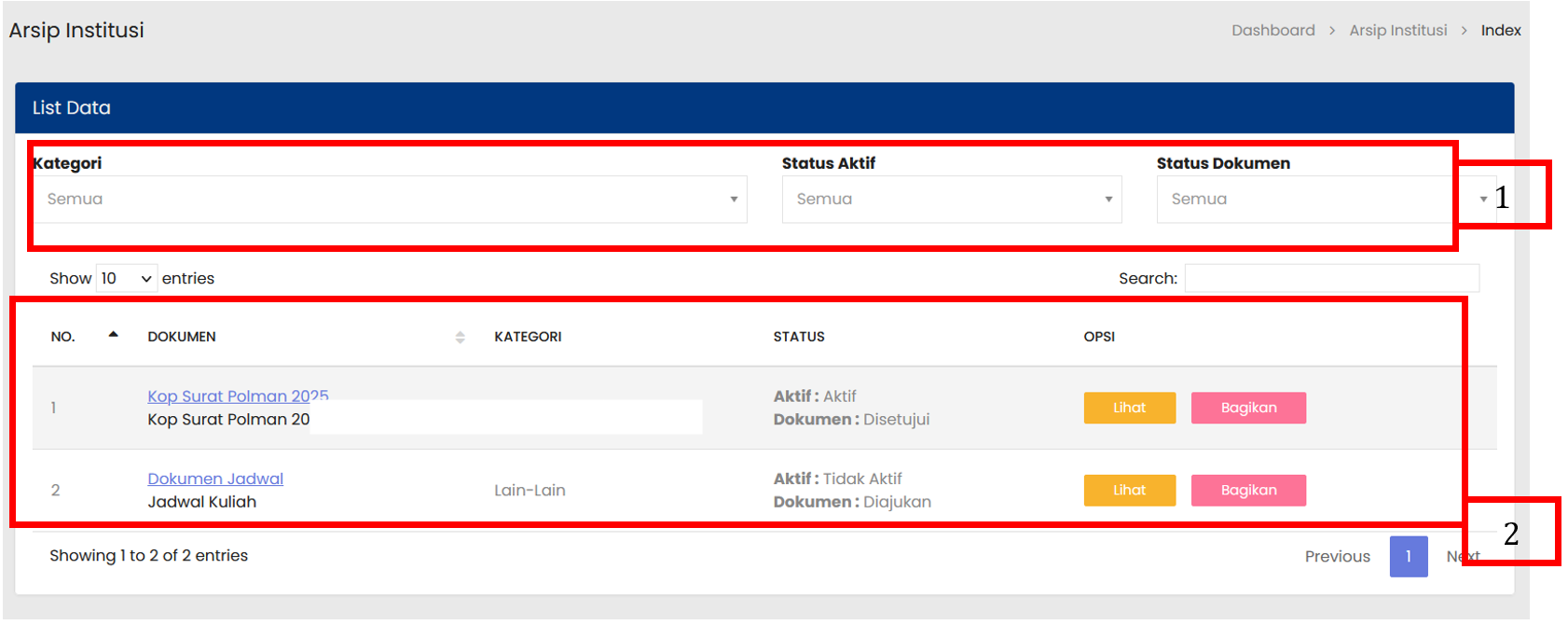Open Arsip Institusi breadcrumb link
The height and width of the screenshot is (625, 1568).
point(1397,31)
